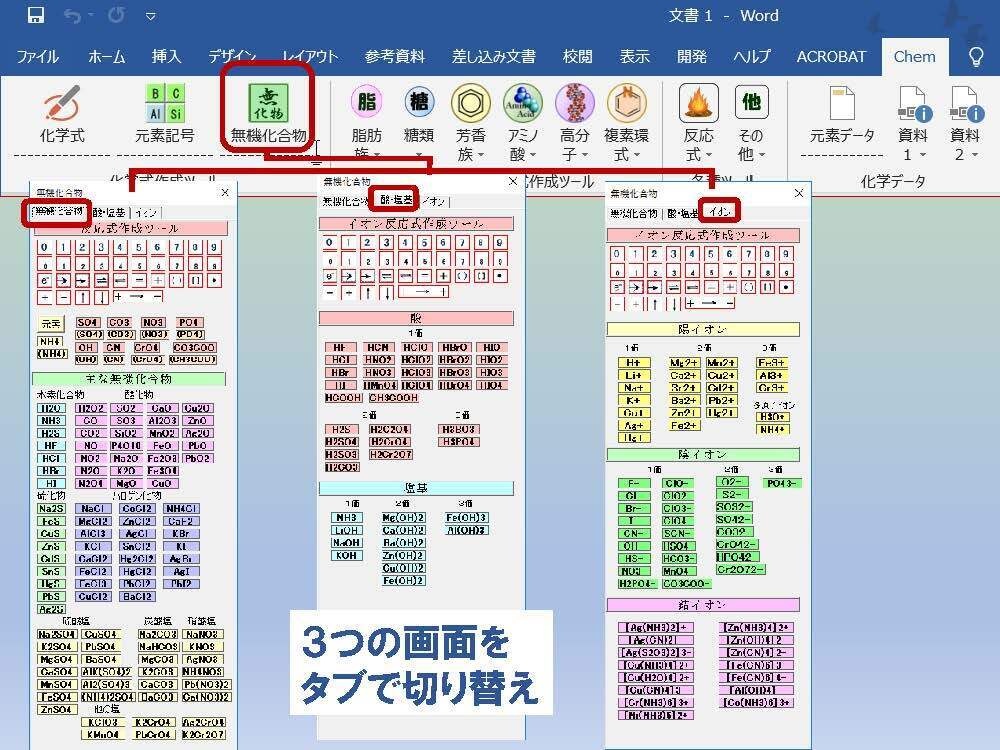Click the SO4 button in left panel
This screenshot has height=750, width=1000.
pos(87,322)
